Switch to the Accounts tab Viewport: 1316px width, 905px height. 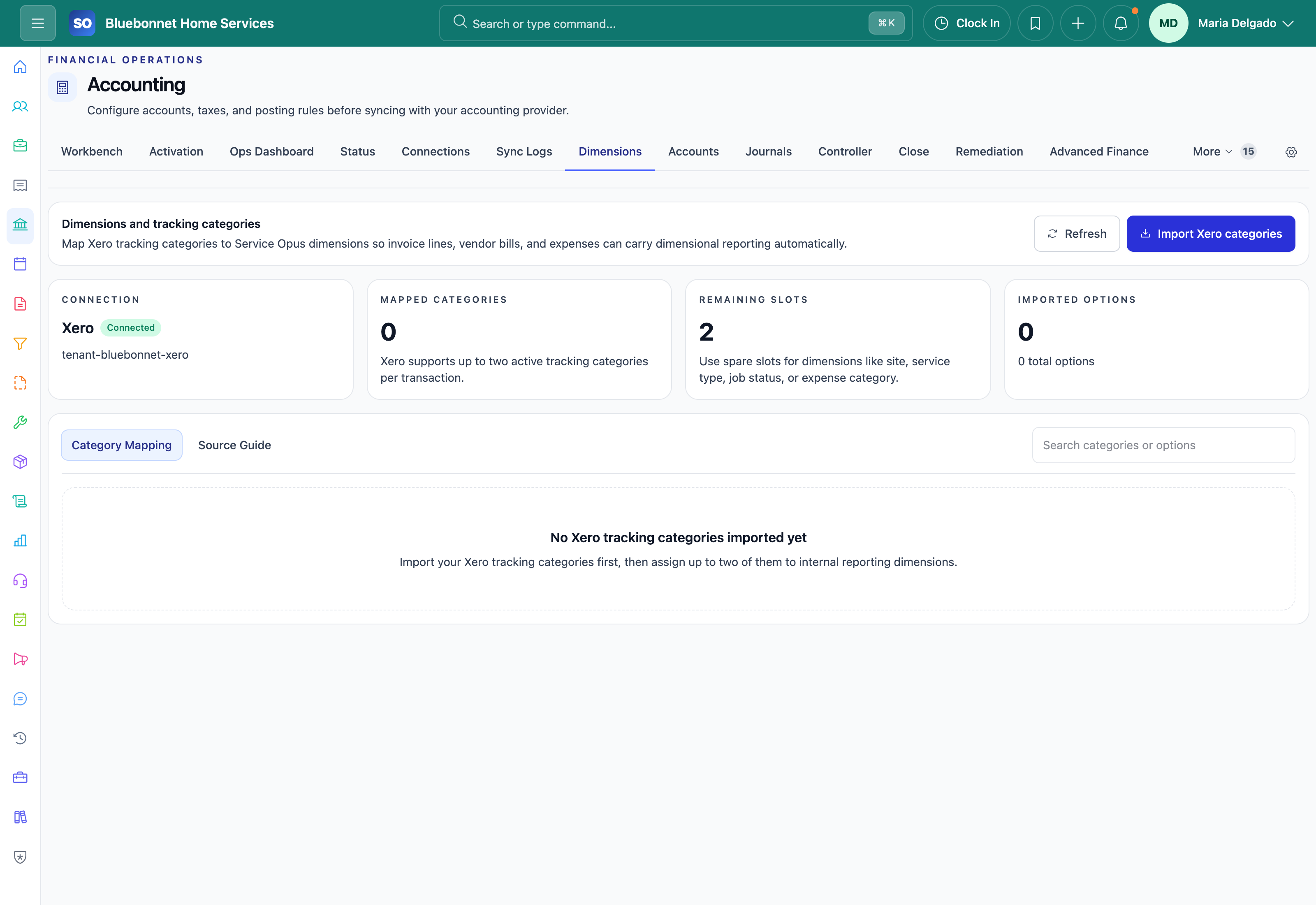point(693,151)
